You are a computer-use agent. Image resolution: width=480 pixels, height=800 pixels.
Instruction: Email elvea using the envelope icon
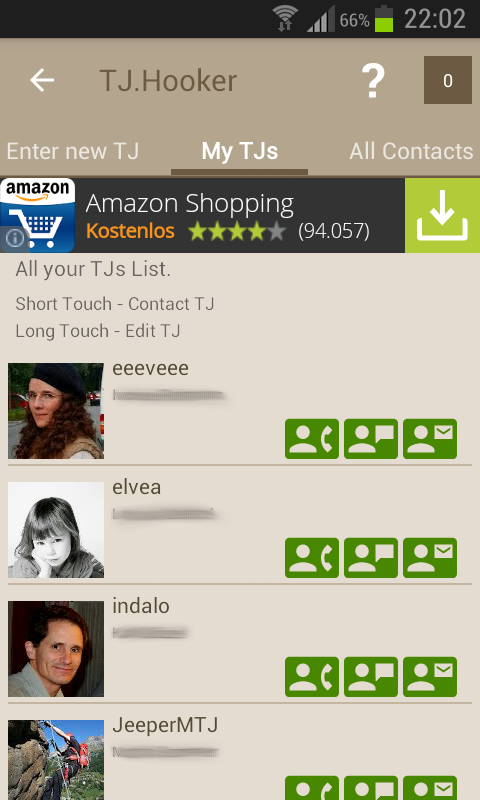(x=430, y=558)
